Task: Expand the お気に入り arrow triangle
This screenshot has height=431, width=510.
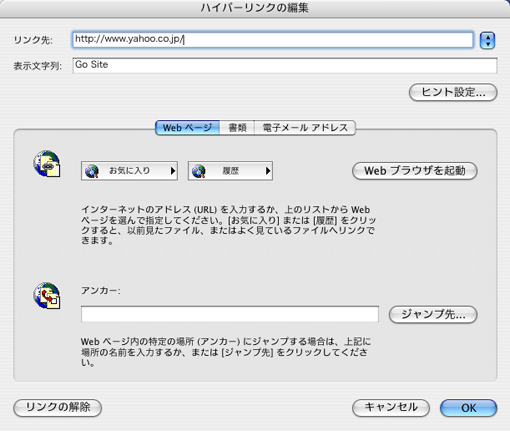Action: tap(173, 171)
